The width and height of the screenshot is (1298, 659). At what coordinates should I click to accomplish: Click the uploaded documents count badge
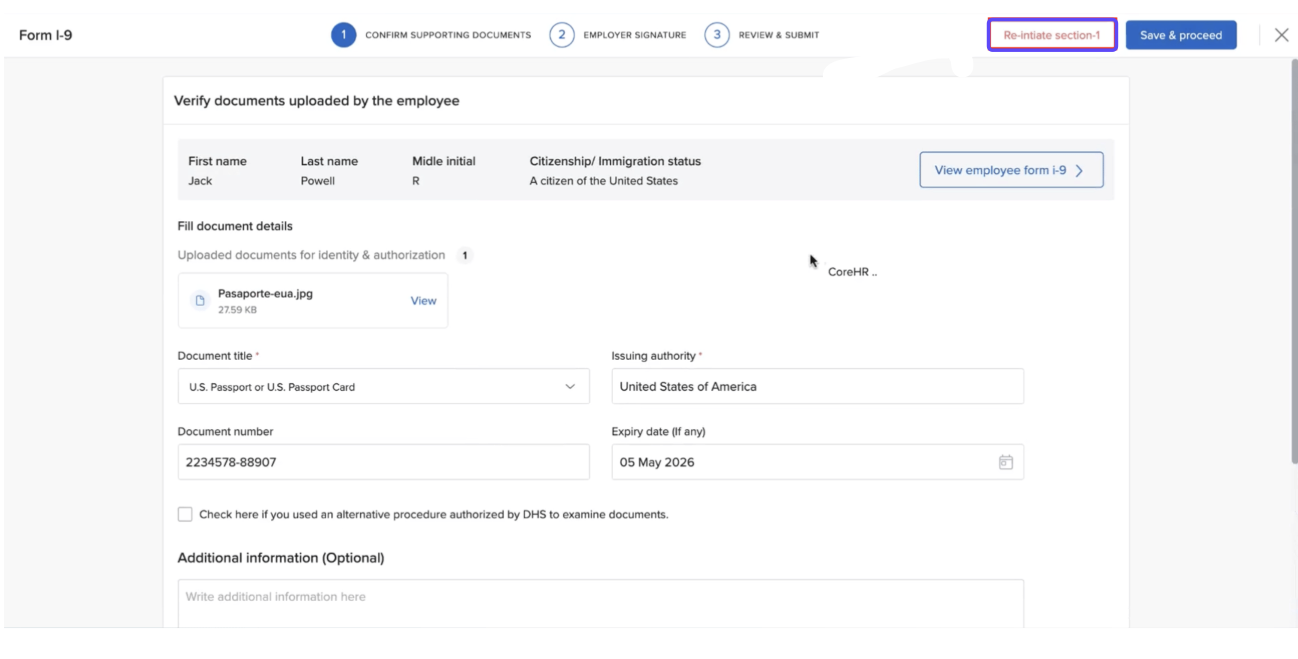(x=464, y=256)
